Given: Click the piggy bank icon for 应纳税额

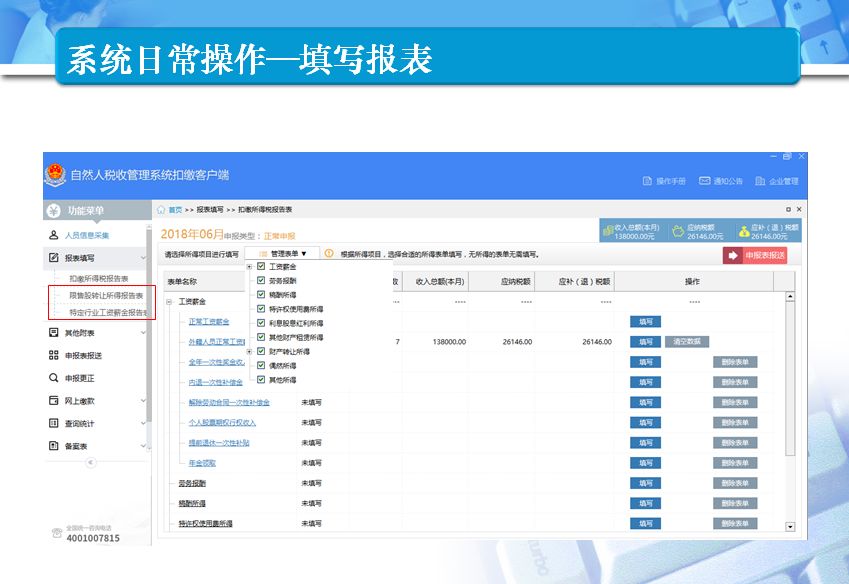Looking at the screenshot, I should (x=678, y=232).
